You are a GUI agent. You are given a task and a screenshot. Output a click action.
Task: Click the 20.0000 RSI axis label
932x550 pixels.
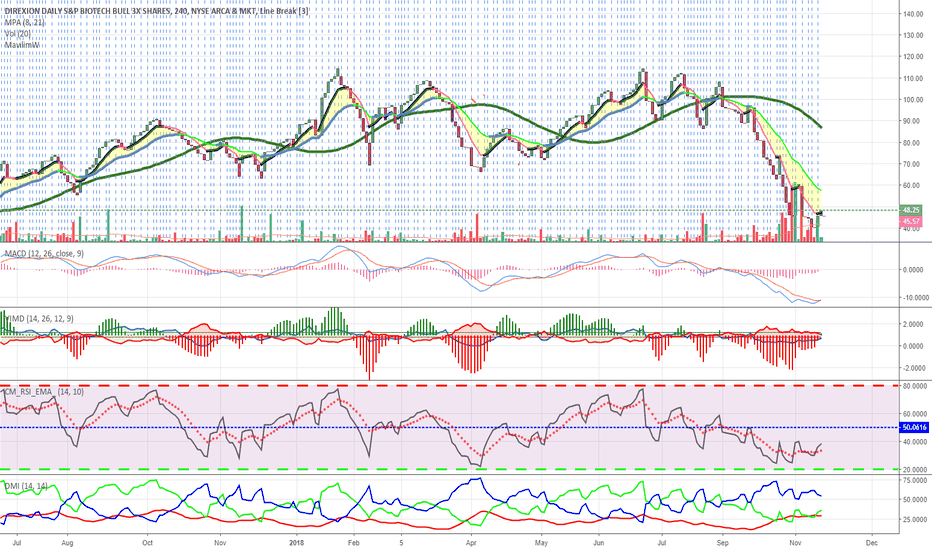[915, 470]
